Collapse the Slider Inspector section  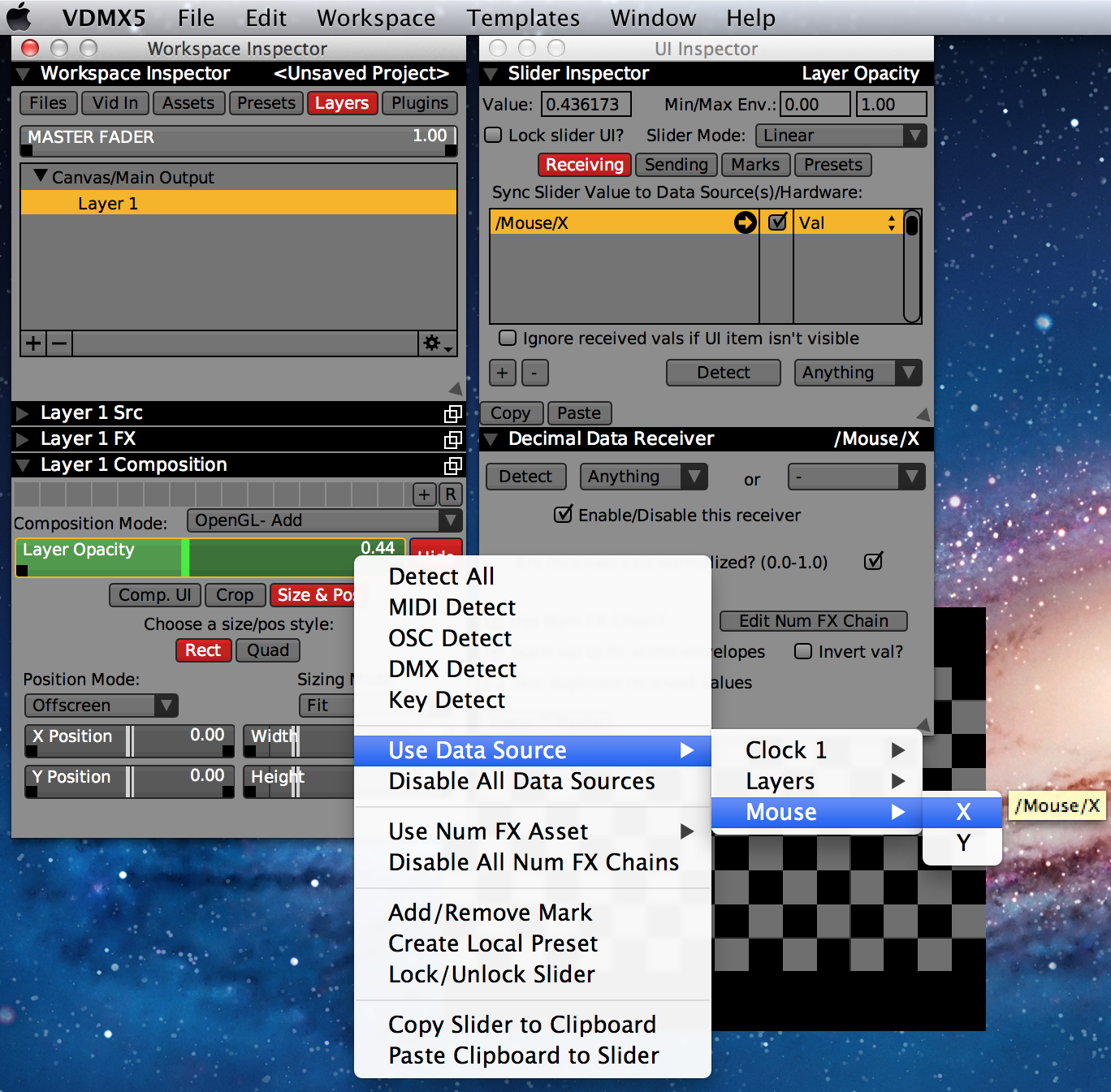491,74
